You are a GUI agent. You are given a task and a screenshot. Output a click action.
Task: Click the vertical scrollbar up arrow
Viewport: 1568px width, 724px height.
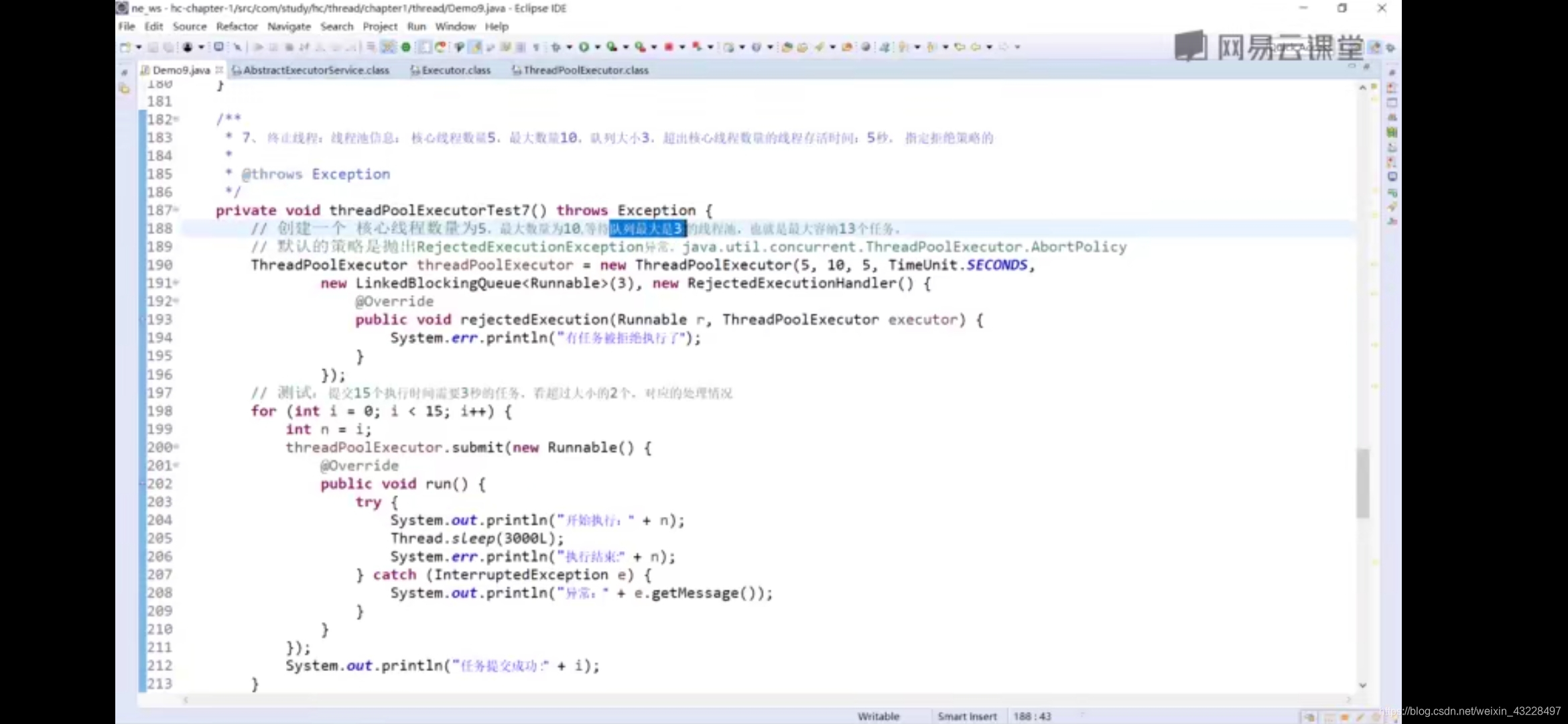point(1362,87)
